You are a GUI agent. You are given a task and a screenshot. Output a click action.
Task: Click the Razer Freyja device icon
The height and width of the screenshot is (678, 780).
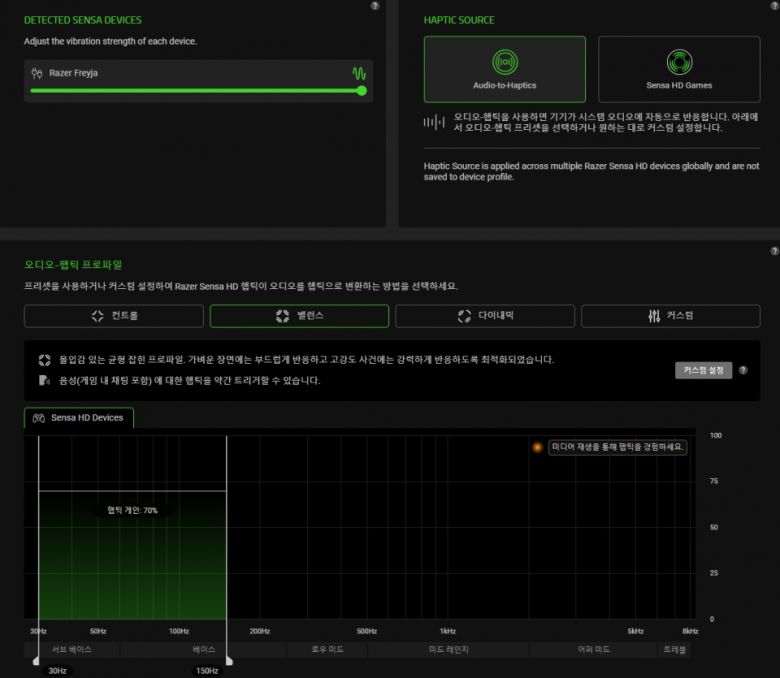(x=37, y=73)
